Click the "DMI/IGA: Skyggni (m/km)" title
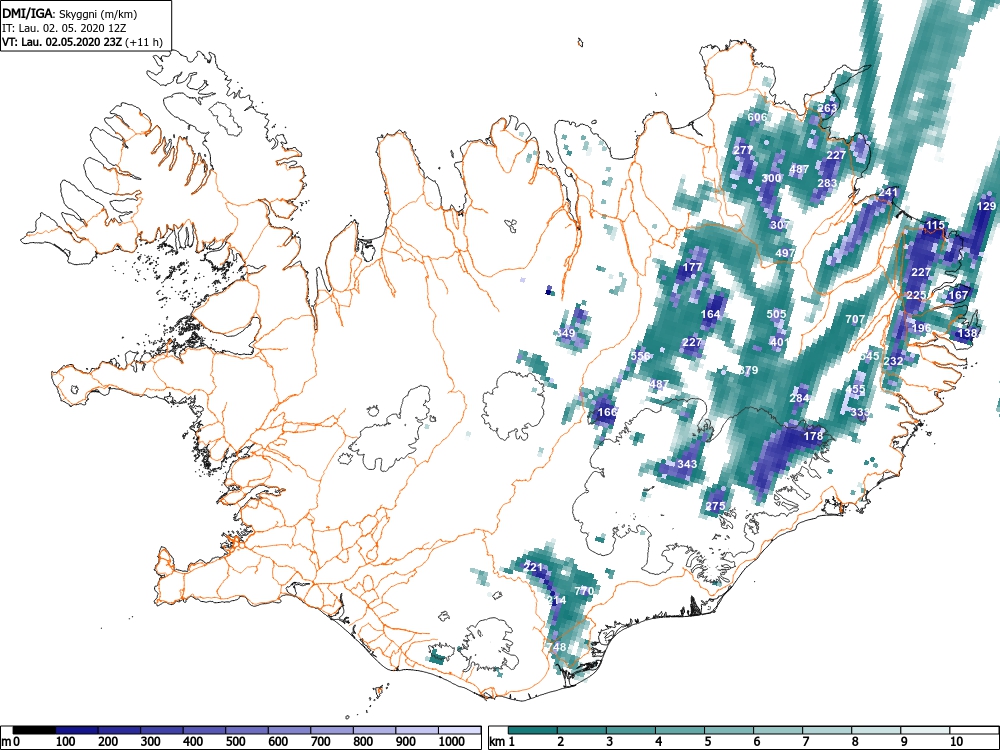1000x750 pixels. (x=70, y=13)
